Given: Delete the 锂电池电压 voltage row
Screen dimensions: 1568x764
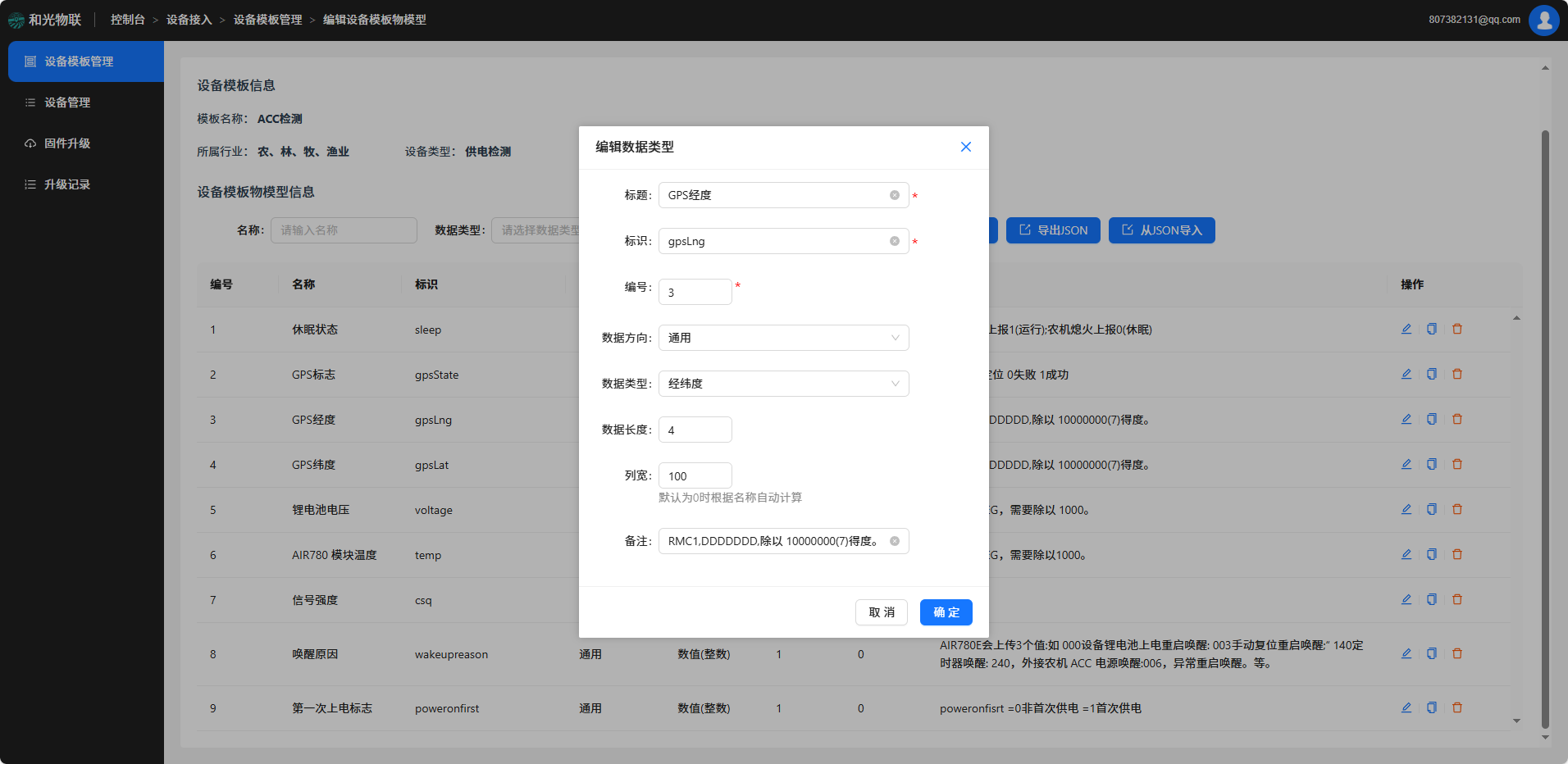Looking at the screenshot, I should tap(1457, 509).
